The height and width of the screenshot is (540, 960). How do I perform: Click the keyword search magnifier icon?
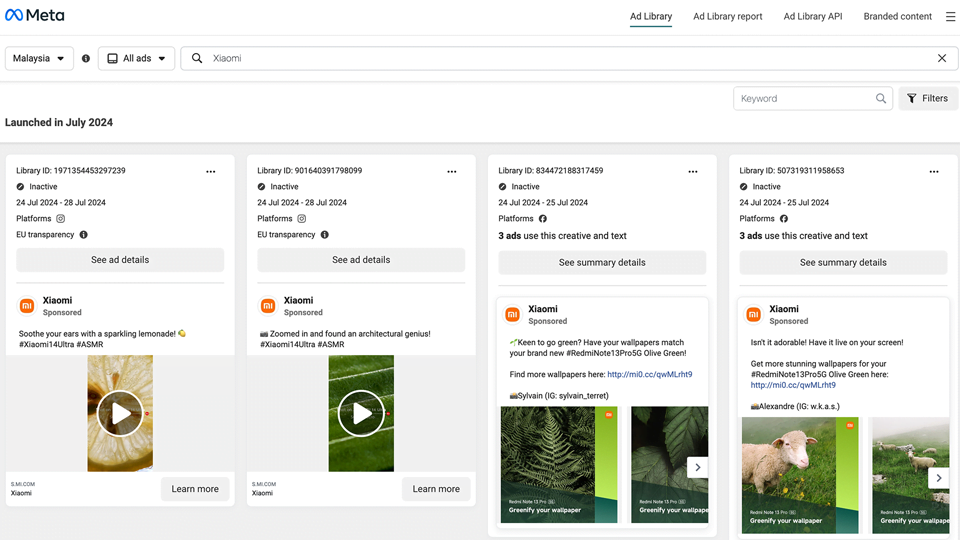[x=880, y=98]
